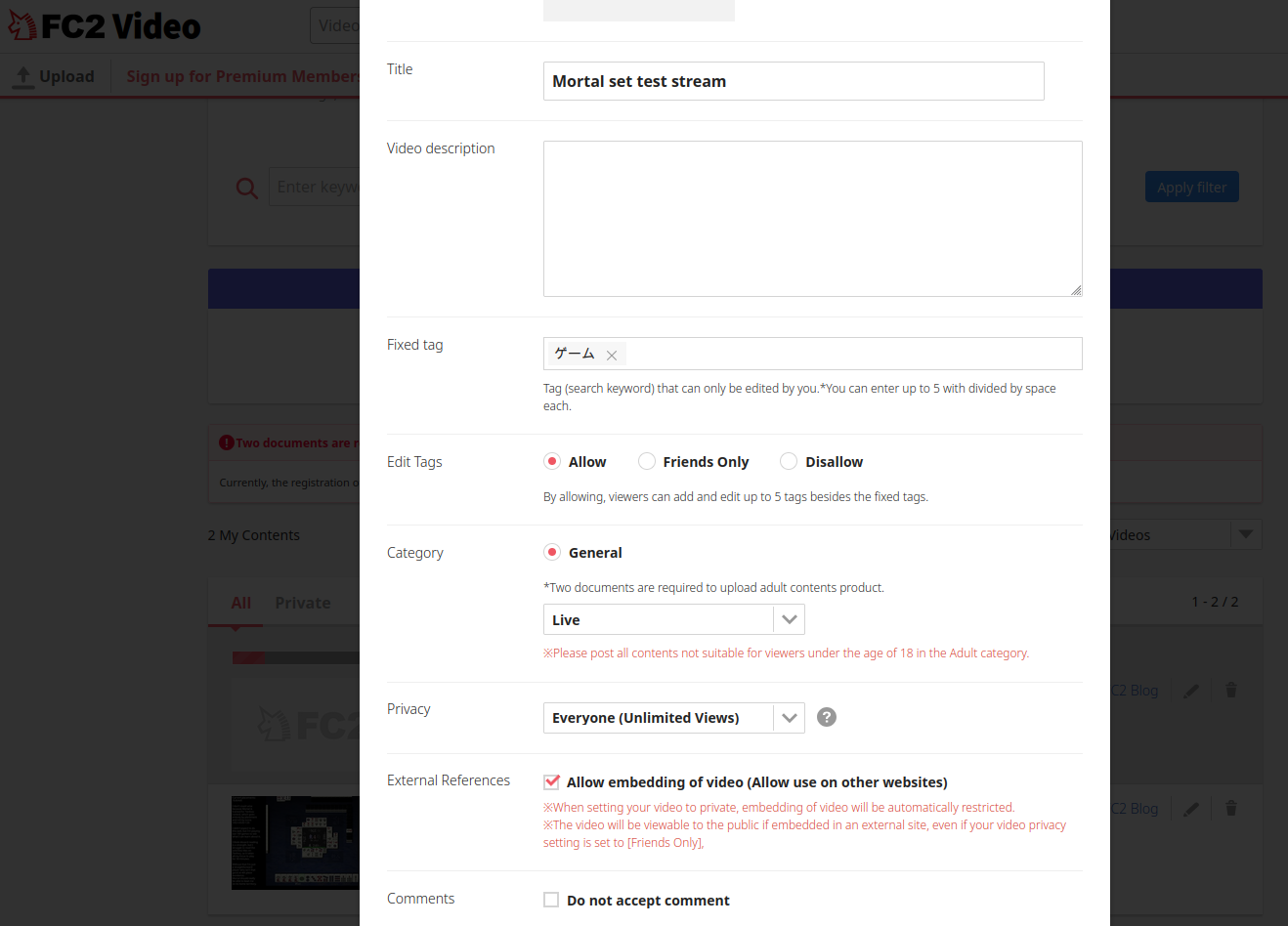Click inside the Video description textarea
1288x926 pixels.
[813, 219]
